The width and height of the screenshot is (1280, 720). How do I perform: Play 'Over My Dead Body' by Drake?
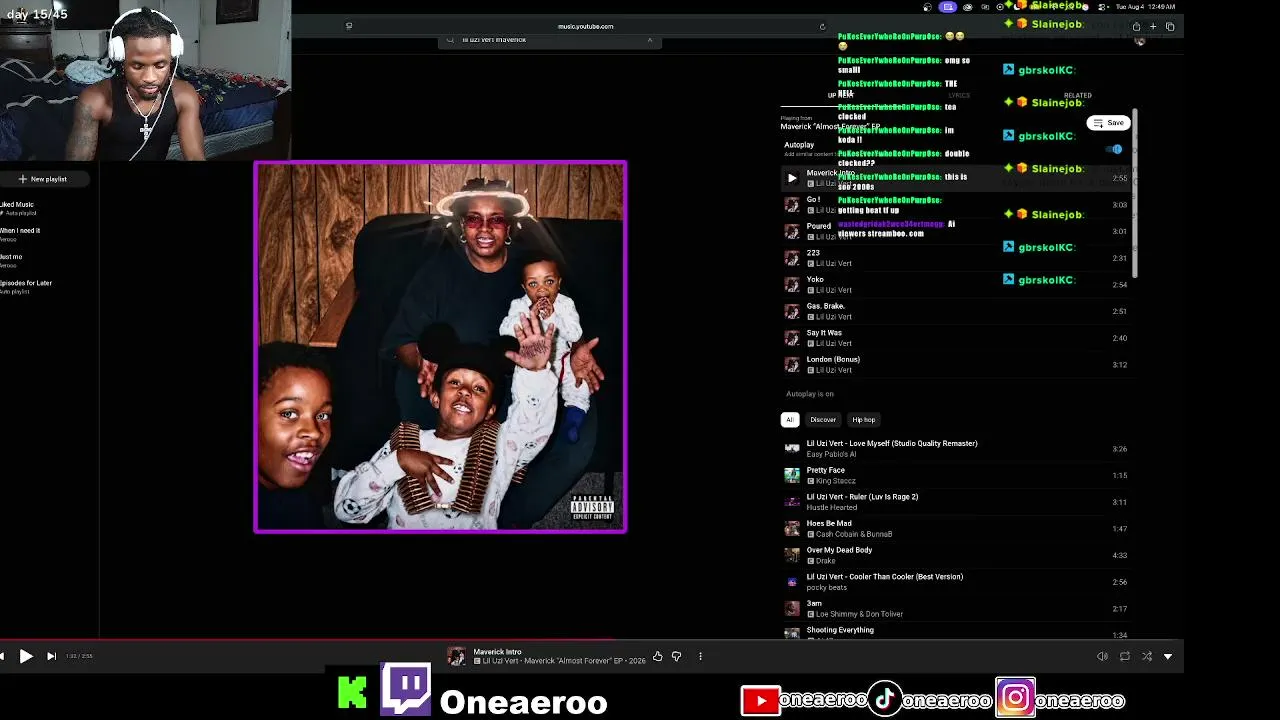956,555
